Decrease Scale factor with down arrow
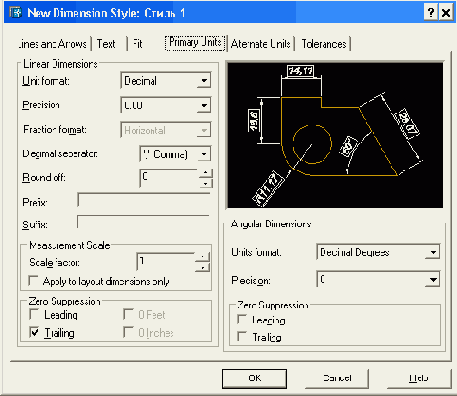457x396 pixels. click(202, 266)
